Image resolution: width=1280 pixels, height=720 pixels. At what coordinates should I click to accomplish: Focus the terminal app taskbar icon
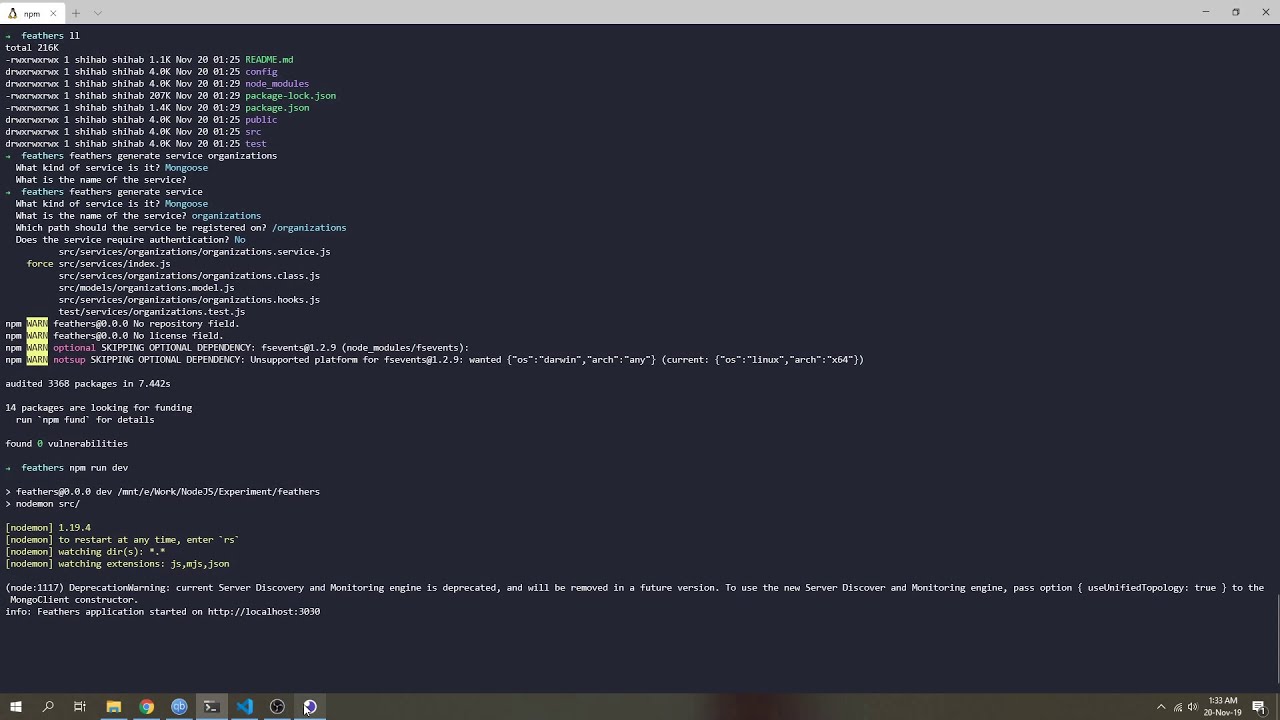(x=211, y=707)
